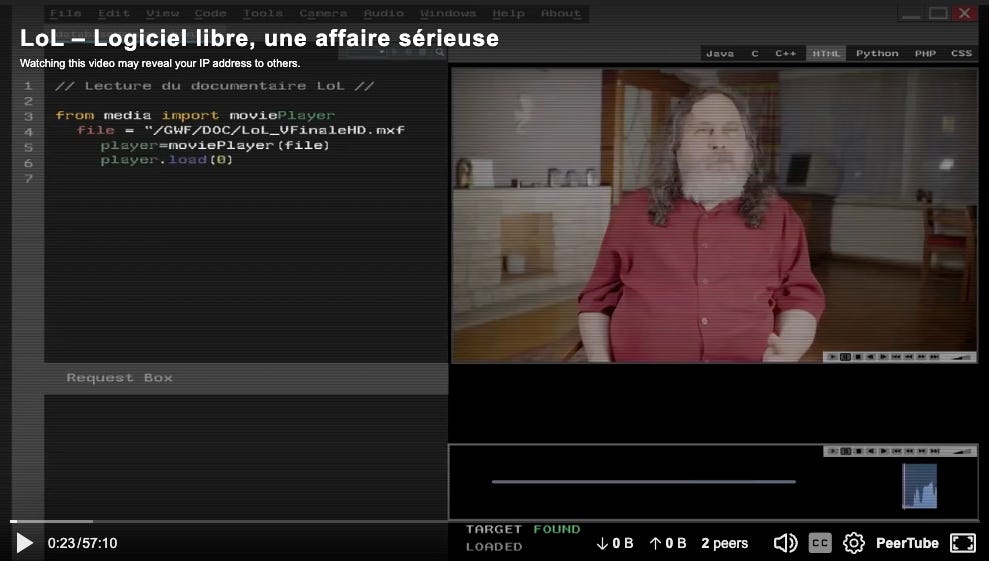
Task: Click the line with "/GWF/DOC/LoL_VFinaleHD.mxf"
Action: [240, 130]
